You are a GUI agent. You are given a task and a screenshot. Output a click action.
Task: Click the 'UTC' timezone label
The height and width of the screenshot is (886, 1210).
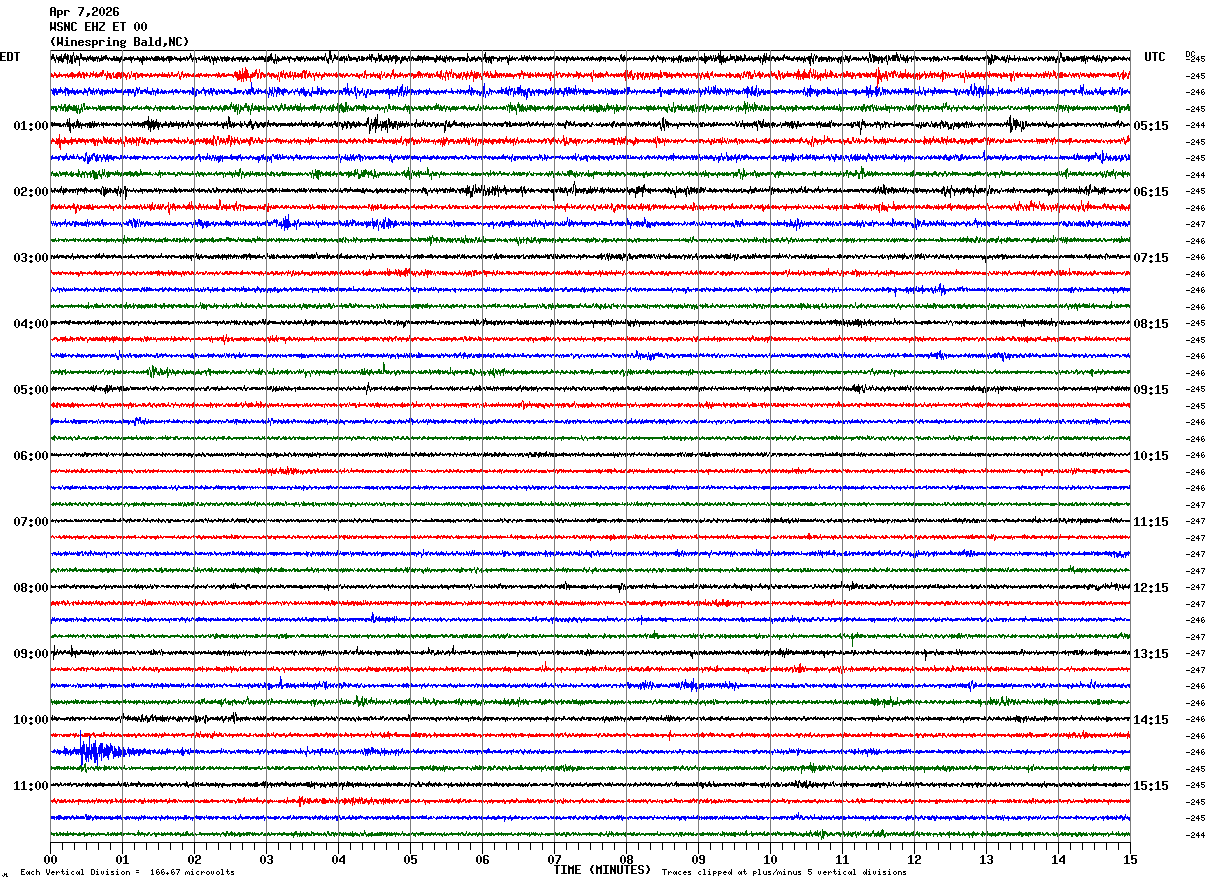(x=1155, y=57)
